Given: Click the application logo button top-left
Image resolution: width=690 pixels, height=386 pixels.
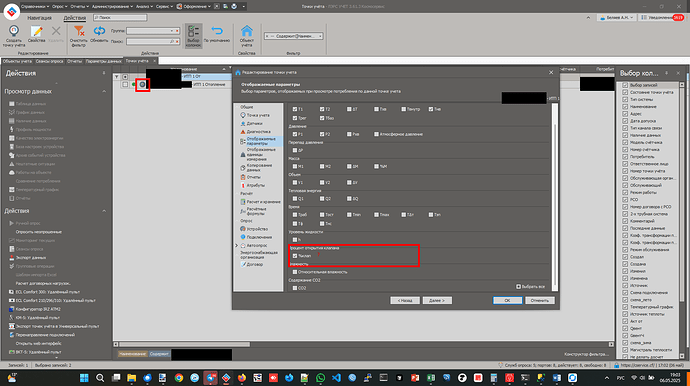Looking at the screenshot, I should coord(12,11).
